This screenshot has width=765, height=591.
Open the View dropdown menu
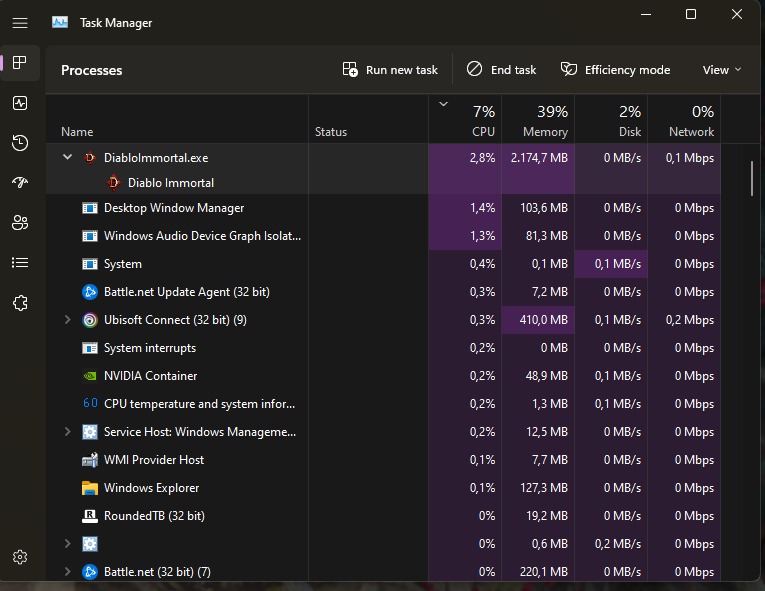pos(721,70)
